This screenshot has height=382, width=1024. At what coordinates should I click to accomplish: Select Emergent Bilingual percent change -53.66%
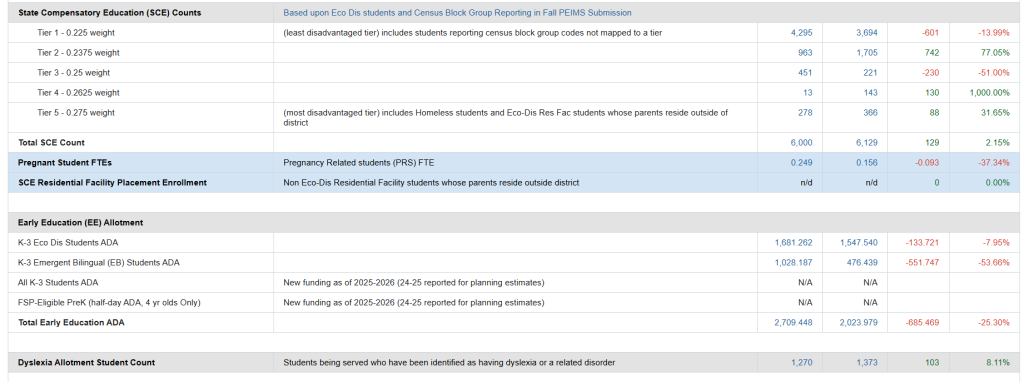click(x=993, y=263)
